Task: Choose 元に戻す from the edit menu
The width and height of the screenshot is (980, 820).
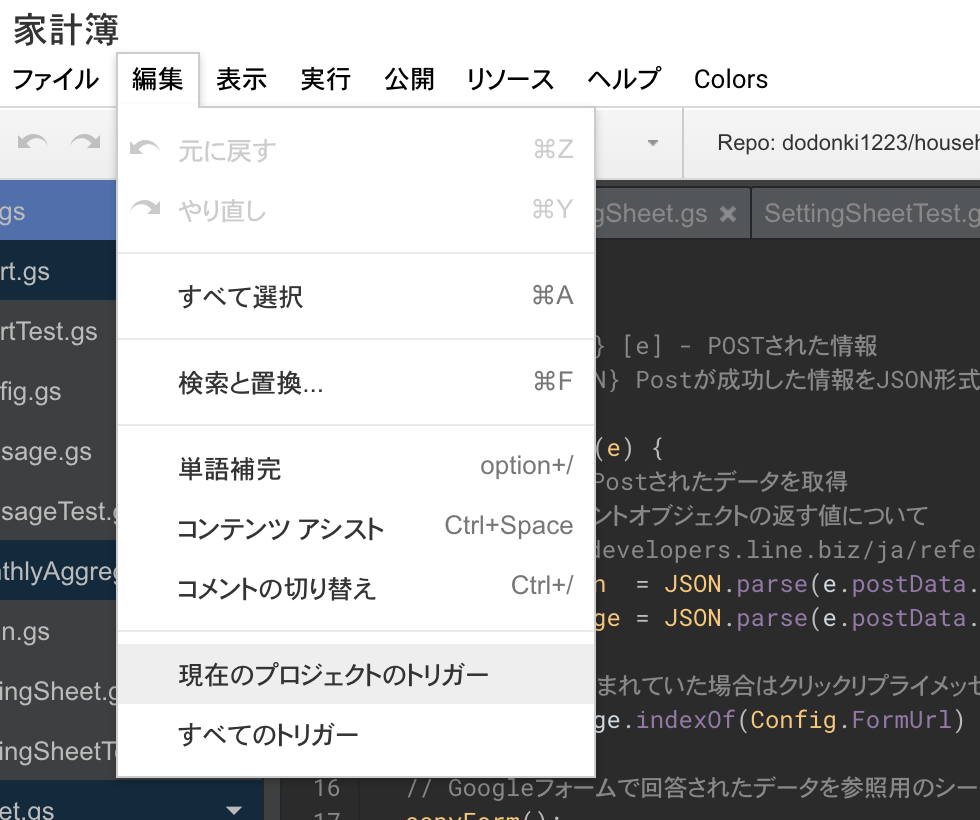Action: pyautogui.click(x=227, y=151)
